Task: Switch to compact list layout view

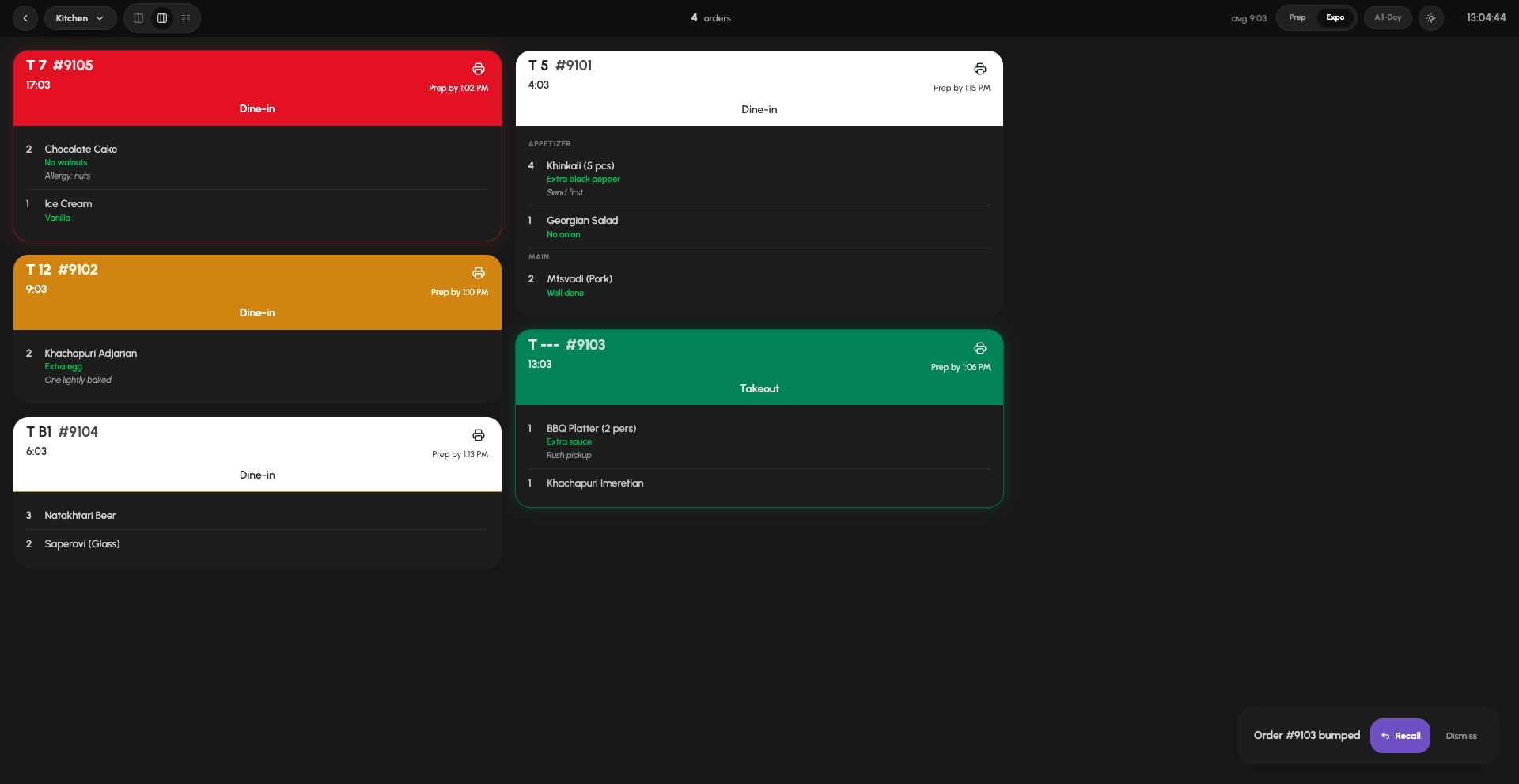Action: click(186, 18)
